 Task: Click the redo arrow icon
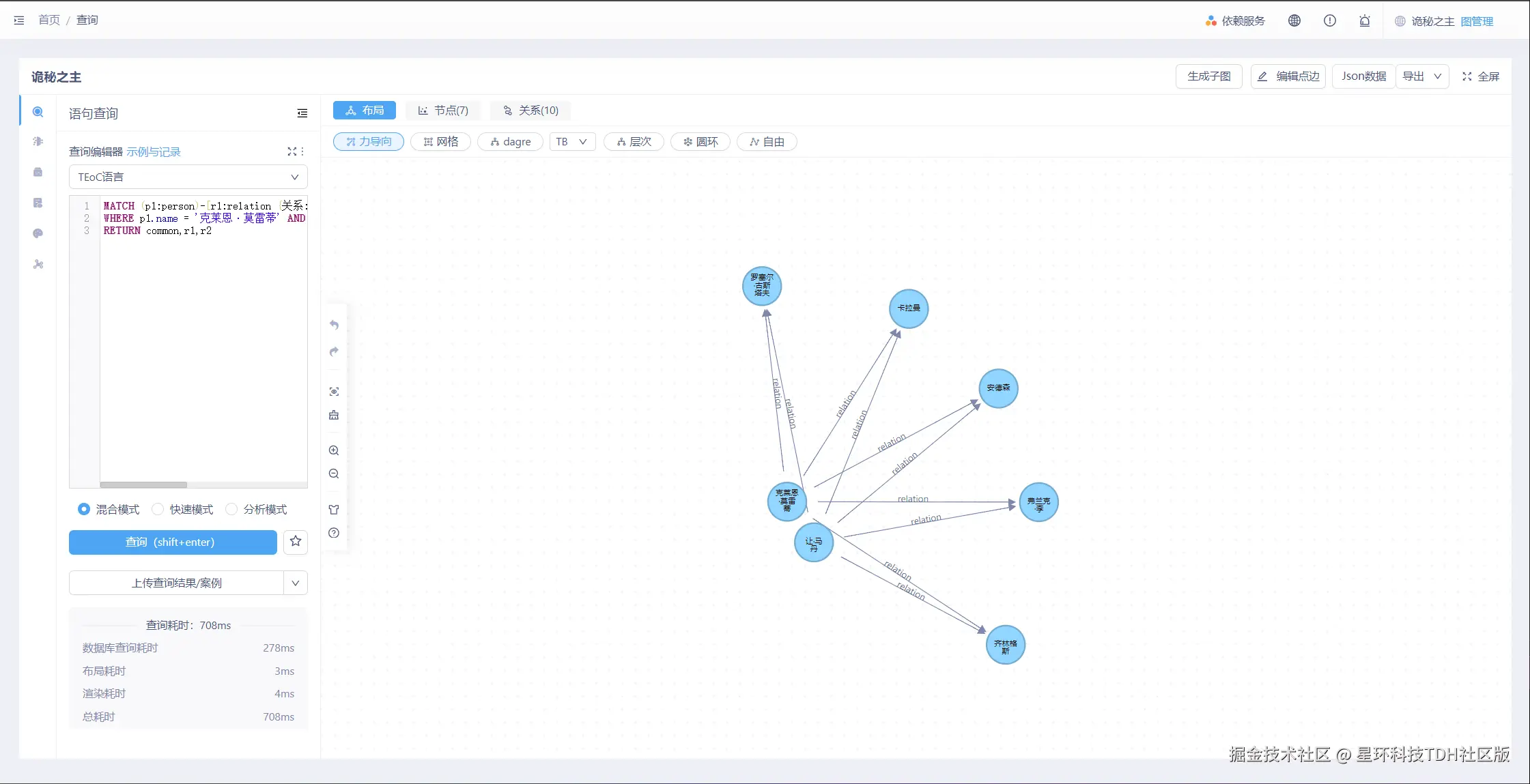pos(334,351)
